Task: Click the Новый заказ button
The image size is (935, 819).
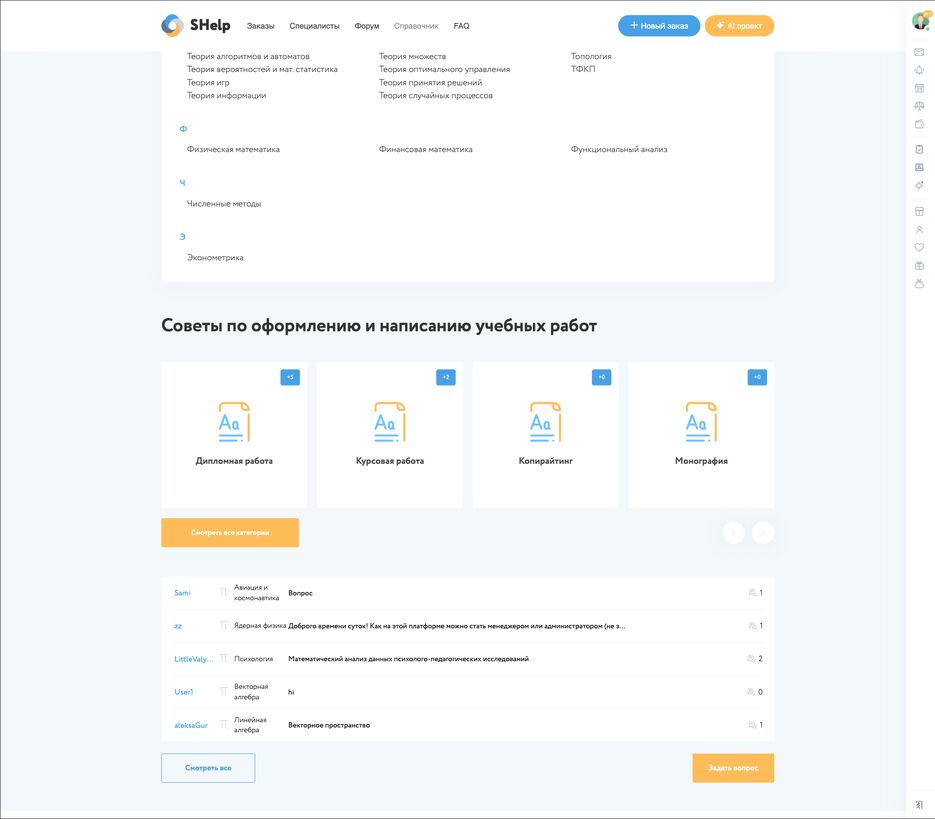Action: point(659,26)
